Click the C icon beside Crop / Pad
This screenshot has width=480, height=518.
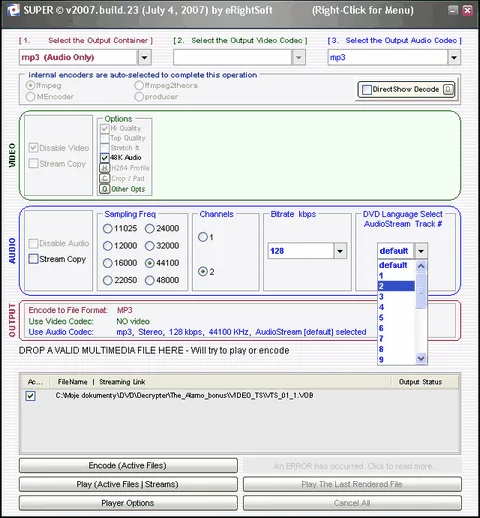tap(105, 178)
